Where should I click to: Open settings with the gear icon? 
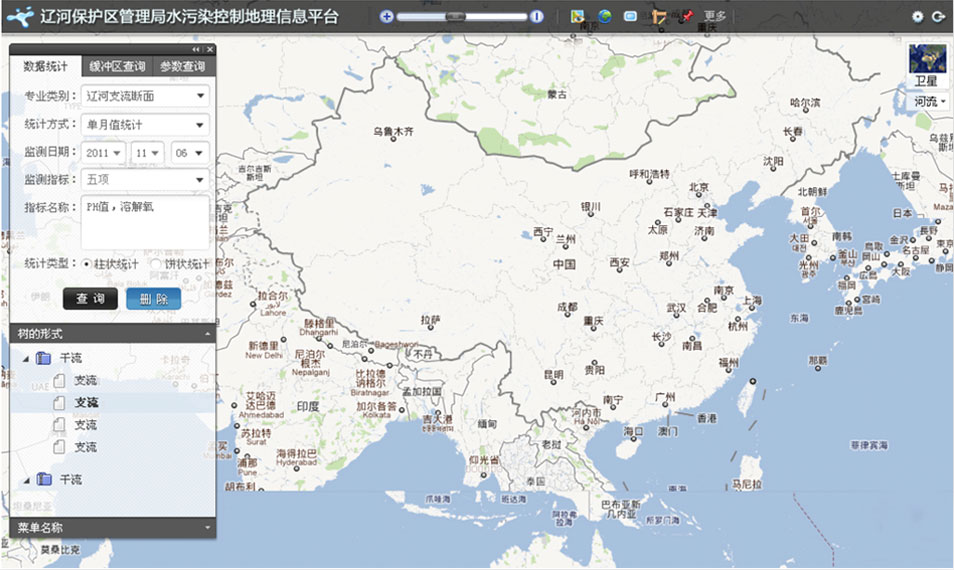[918, 16]
